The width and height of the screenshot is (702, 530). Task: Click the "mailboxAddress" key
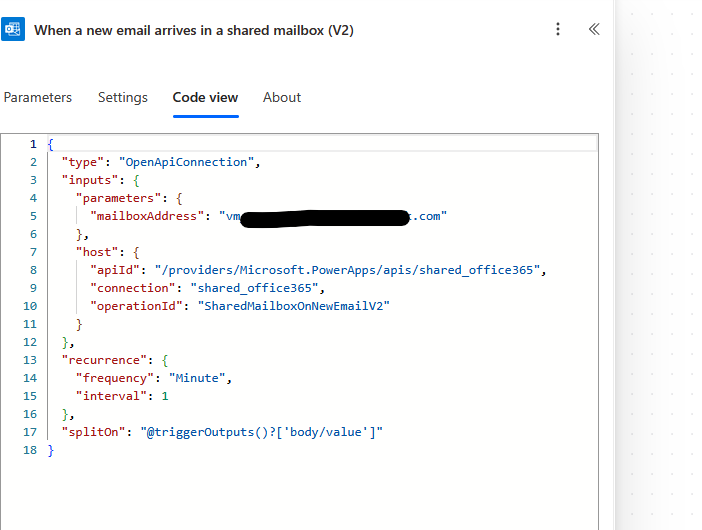[x=147, y=216]
